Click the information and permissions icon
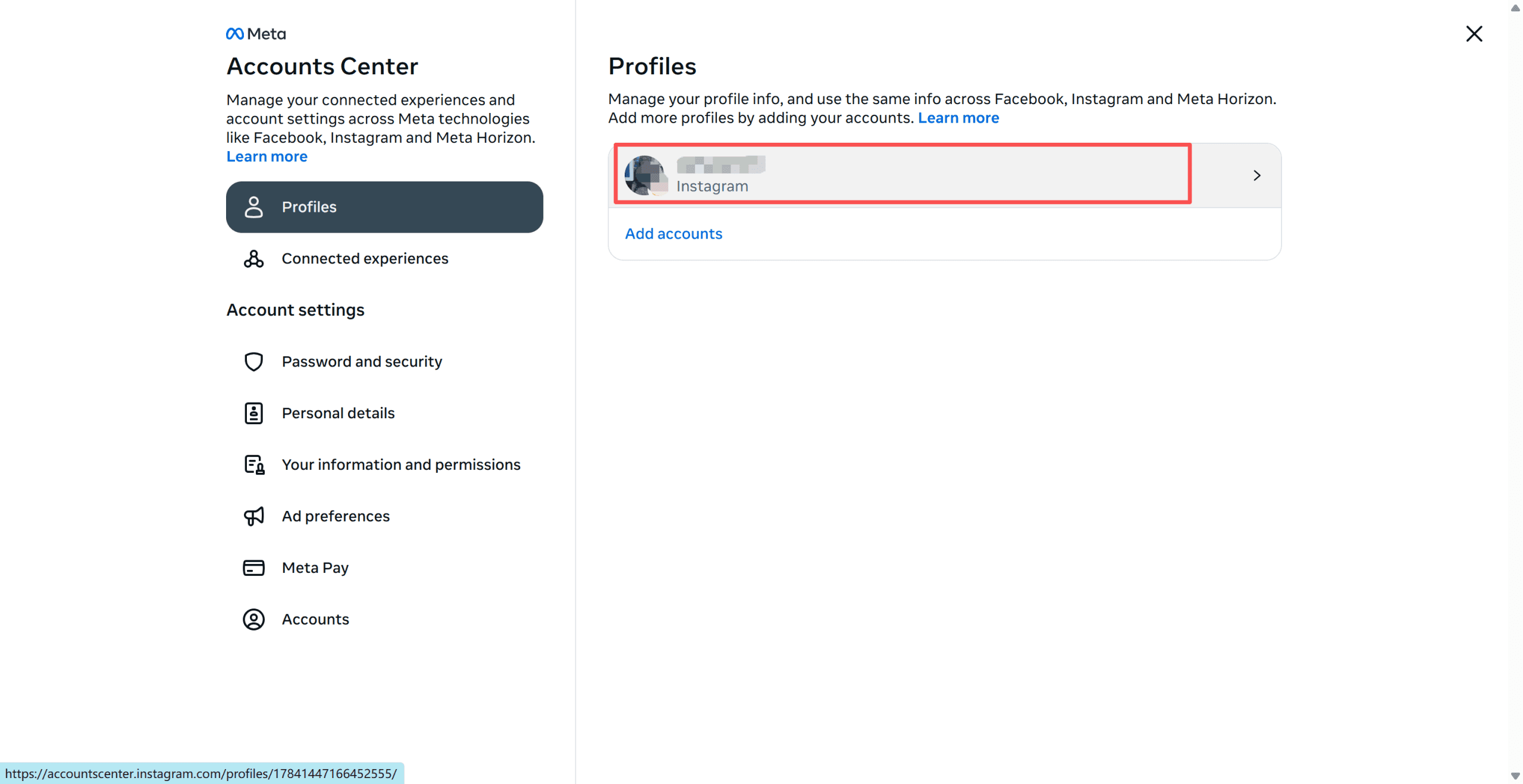The width and height of the screenshot is (1523, 784). pos(254,465)
